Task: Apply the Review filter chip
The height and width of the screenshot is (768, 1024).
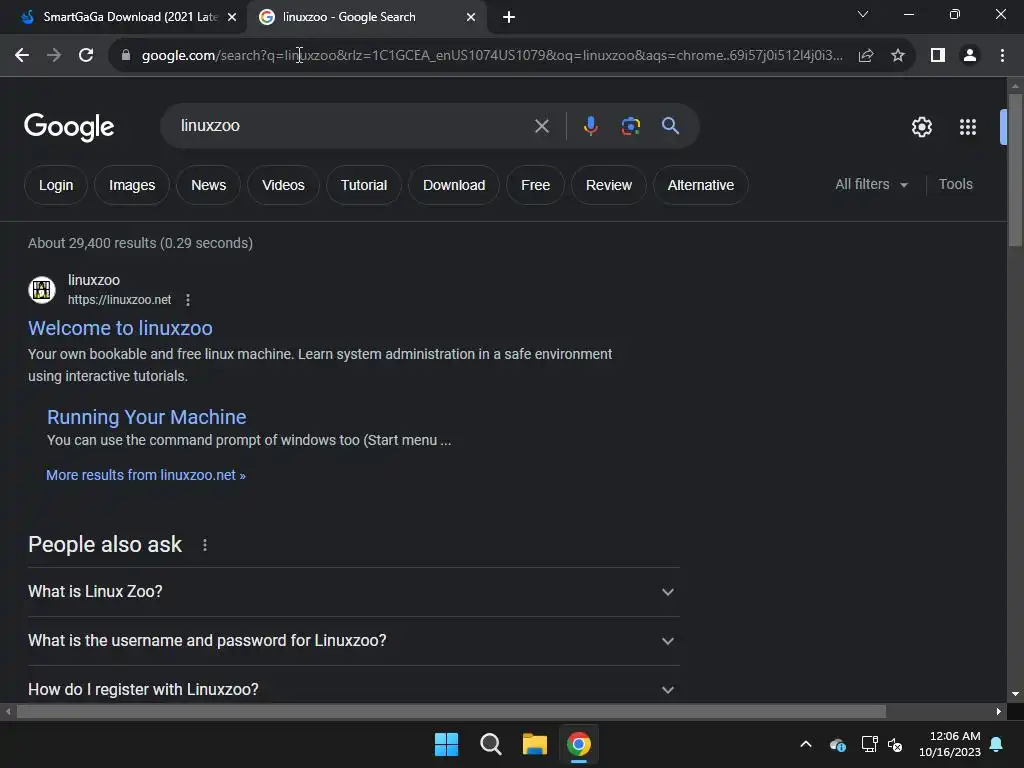Action: 608,185
